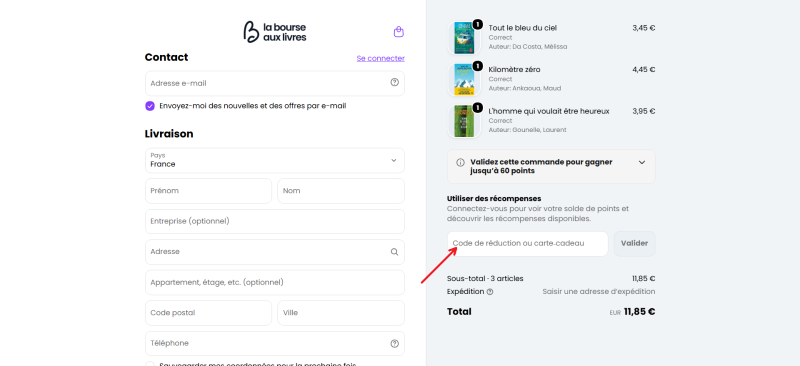This screenshot has width=800, height=366.
Task: Click the Se connecter link
Action: click(381, 58)
